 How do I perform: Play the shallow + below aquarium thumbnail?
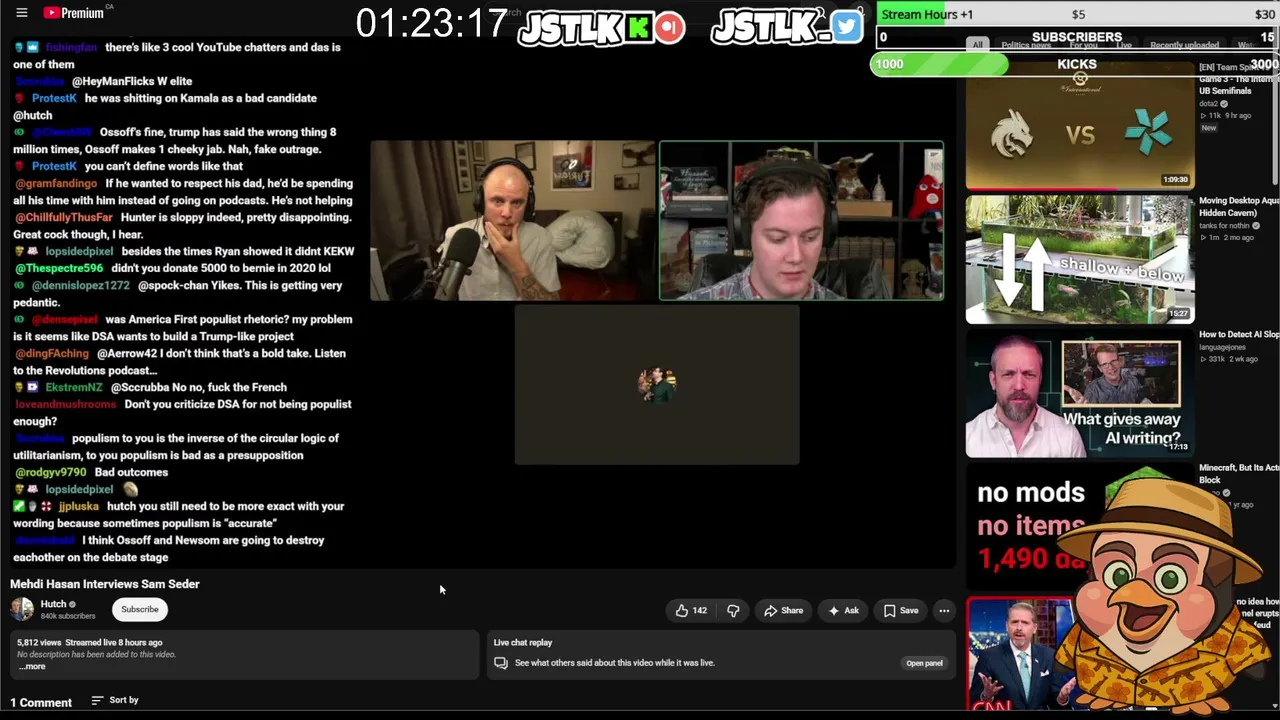pyautogui.click(x=1080, y=259)
